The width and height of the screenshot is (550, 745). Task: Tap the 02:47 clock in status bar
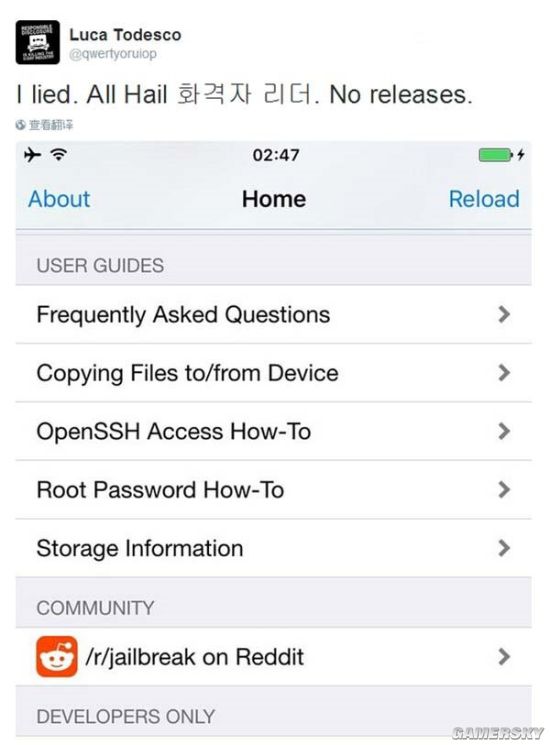(276, 155)
